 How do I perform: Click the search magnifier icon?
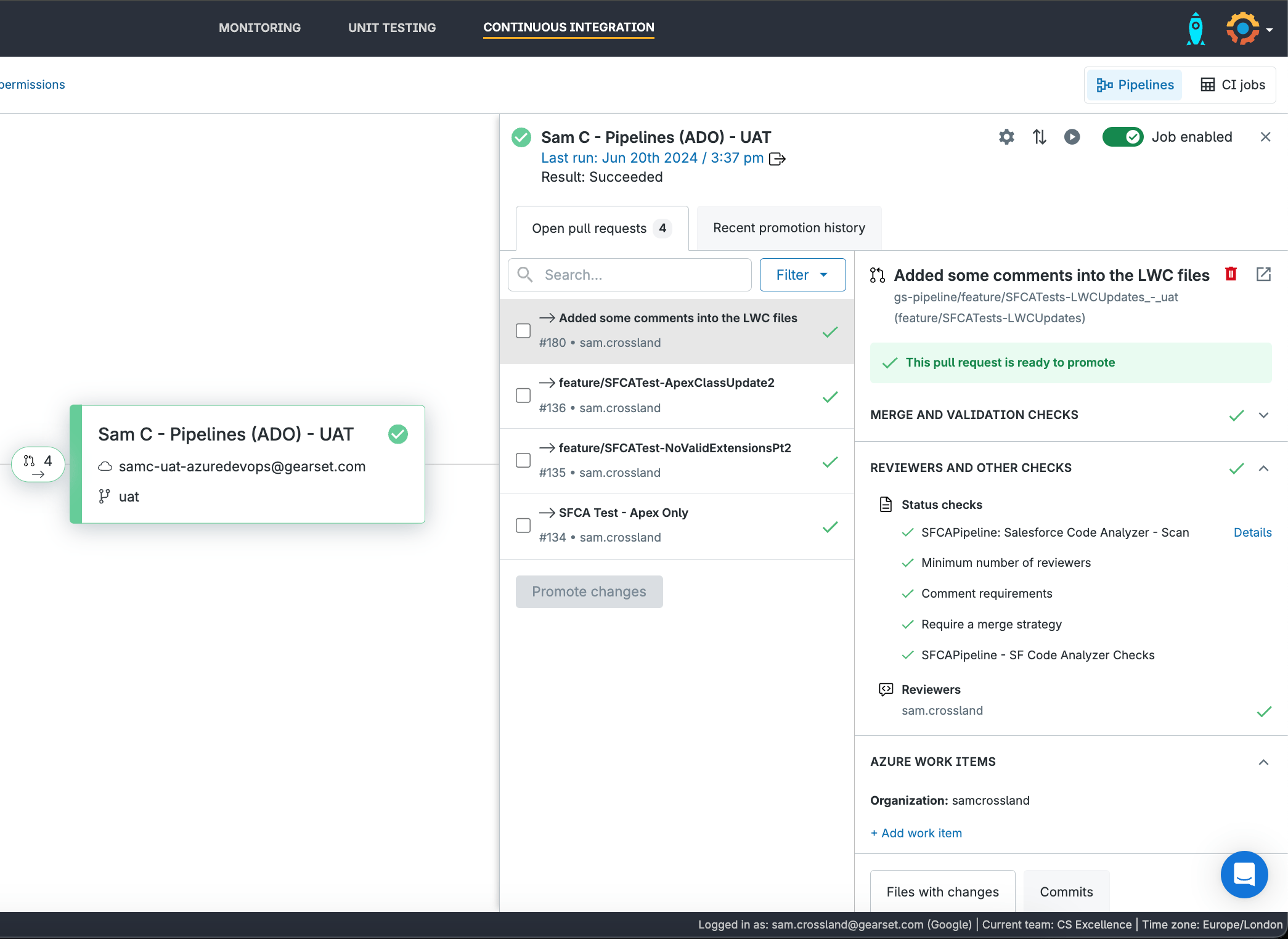(x=525, y=274)
